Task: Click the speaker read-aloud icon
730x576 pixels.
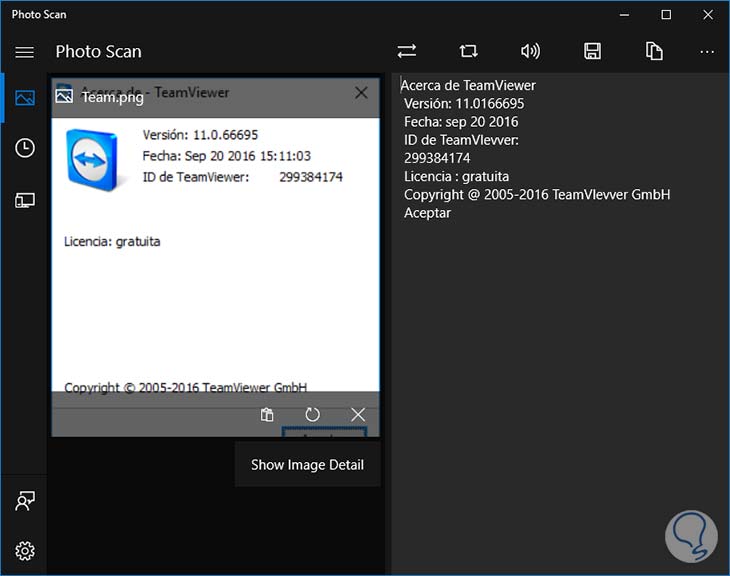Action: (530, 51)
